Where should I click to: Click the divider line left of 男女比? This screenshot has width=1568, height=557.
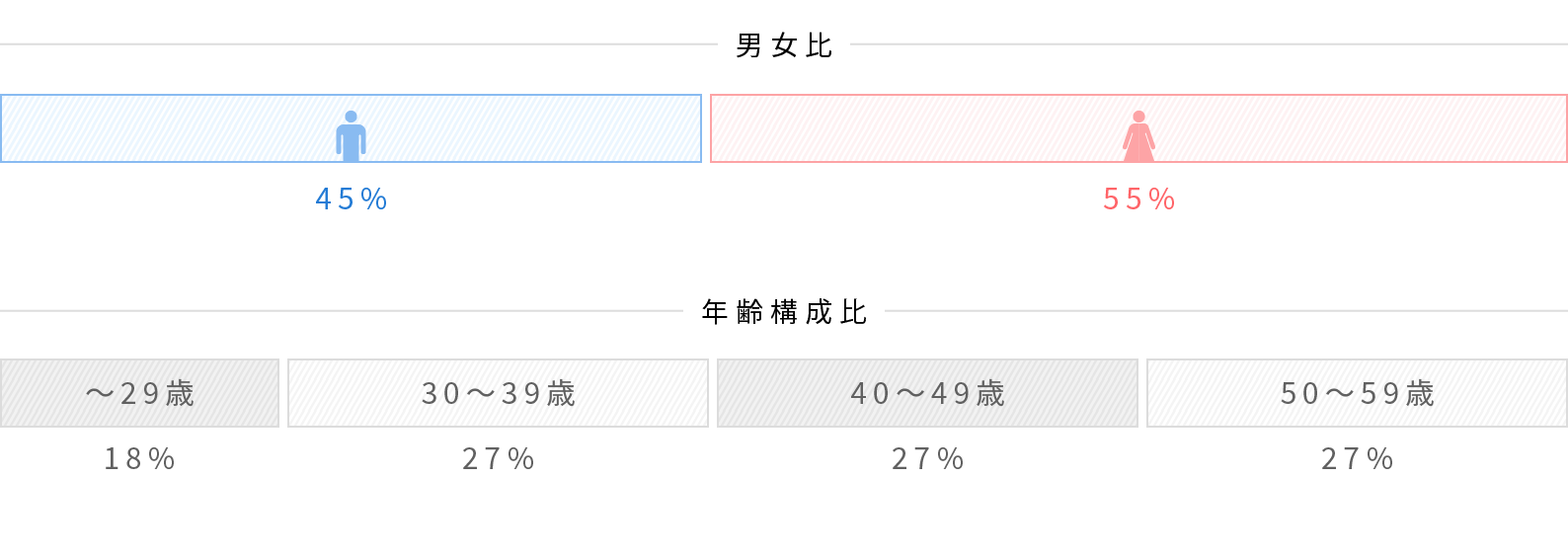point(358,44)
